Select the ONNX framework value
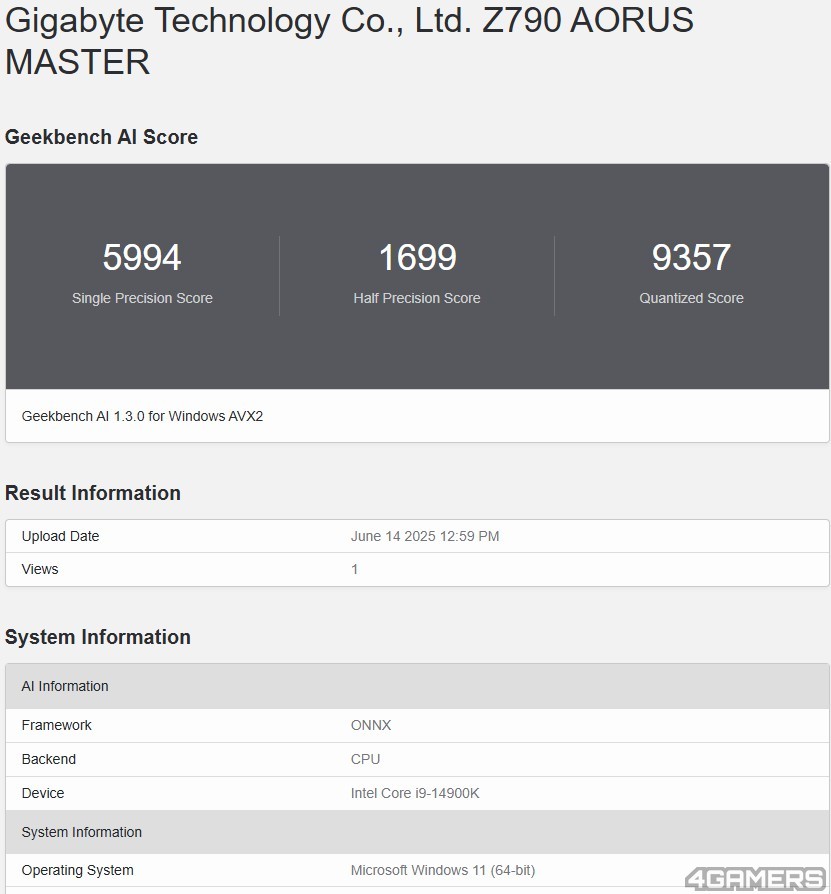 (x=371, y=725)
